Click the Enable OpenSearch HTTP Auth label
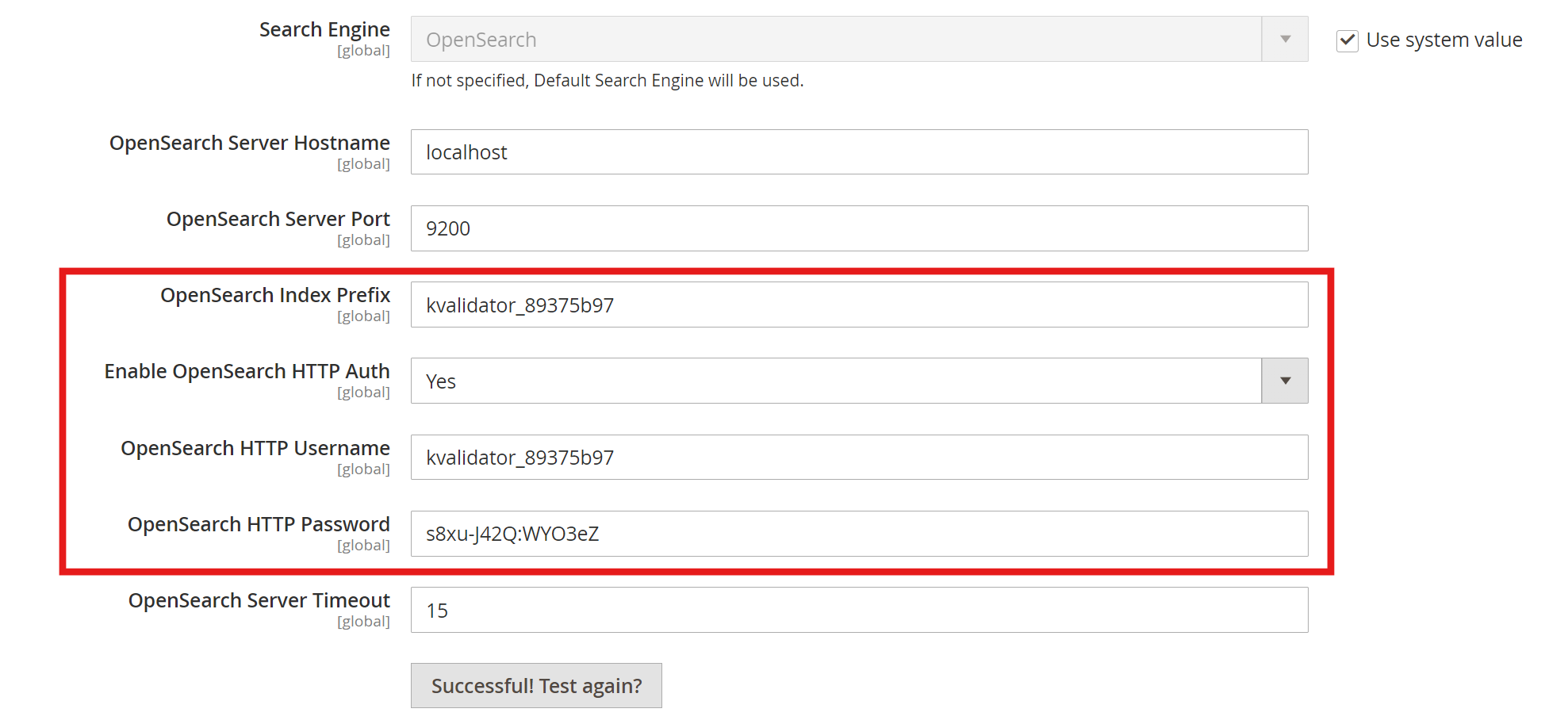This screenshot has width=1568, height=724. tap(247, 372)
